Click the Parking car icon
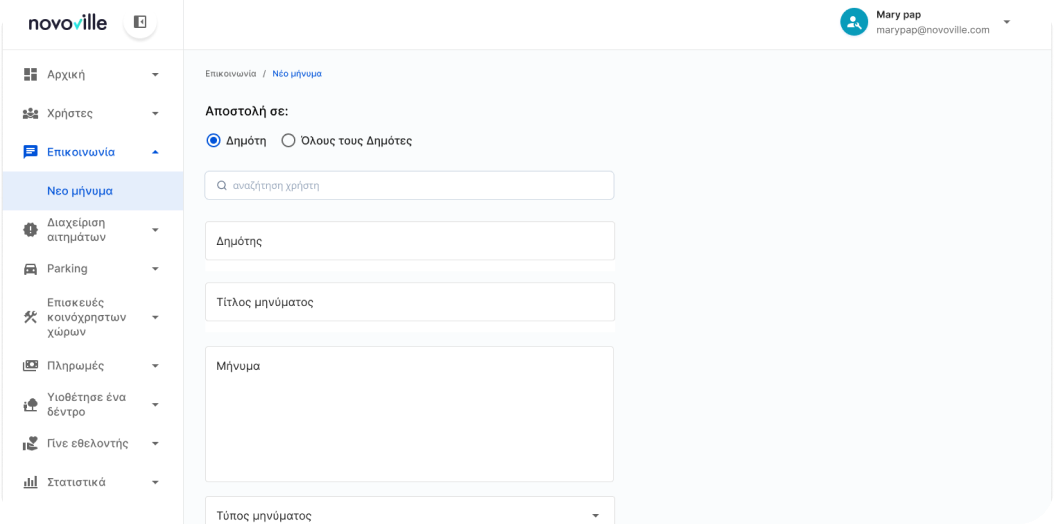Viewport: 1054px width, 524px height. point(30,269)
